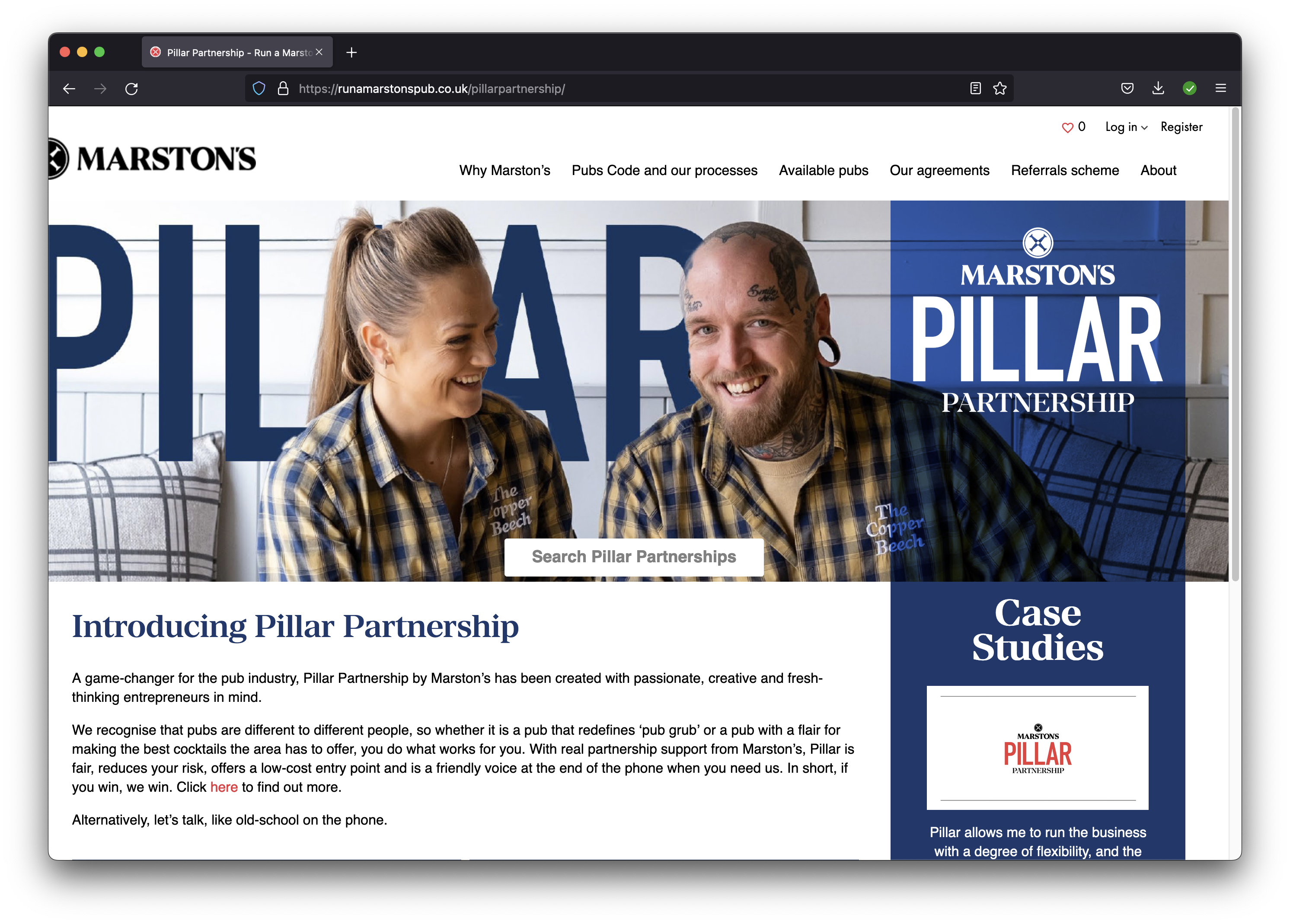Click the browser back arrow
Viewport: 1290px width, 924px height.
70,89
